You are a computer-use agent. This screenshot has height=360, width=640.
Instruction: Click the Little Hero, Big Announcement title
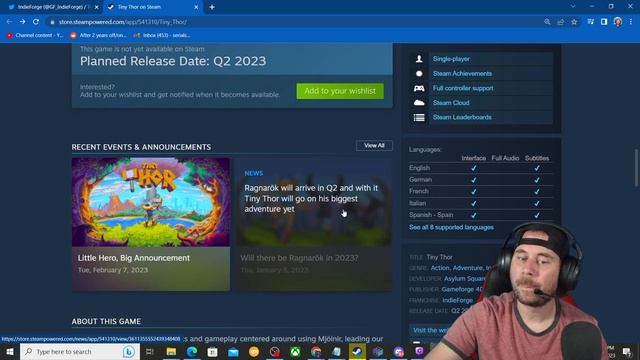pos(133,258)
